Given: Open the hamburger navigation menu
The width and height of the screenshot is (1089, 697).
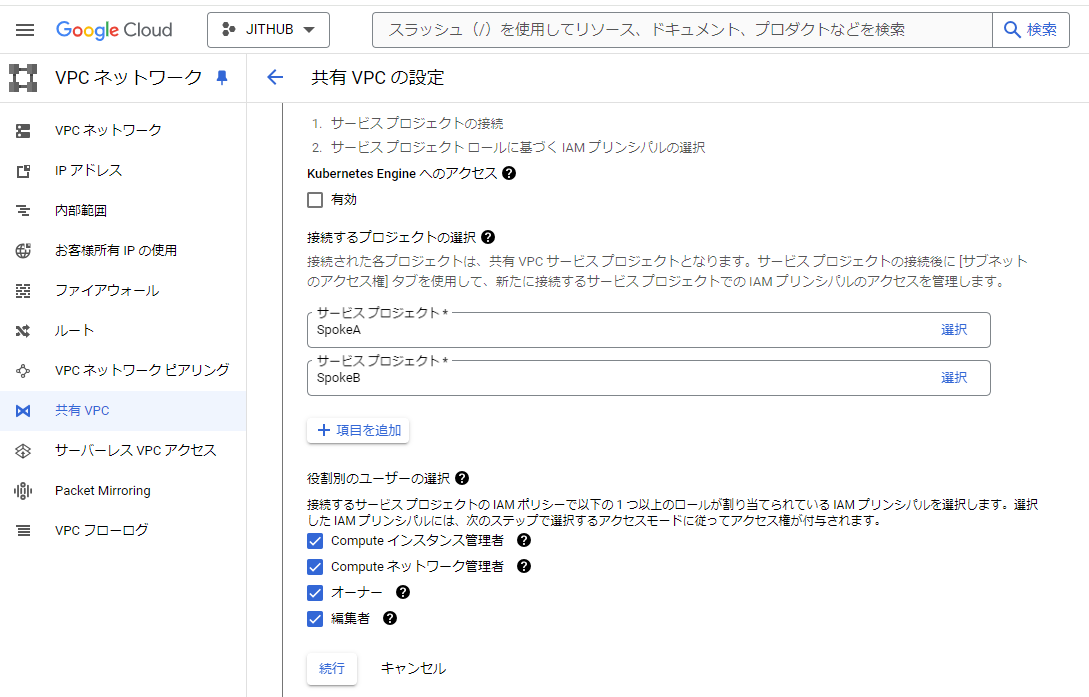Looking at the screenshot, I should click(x=25, y=30).
